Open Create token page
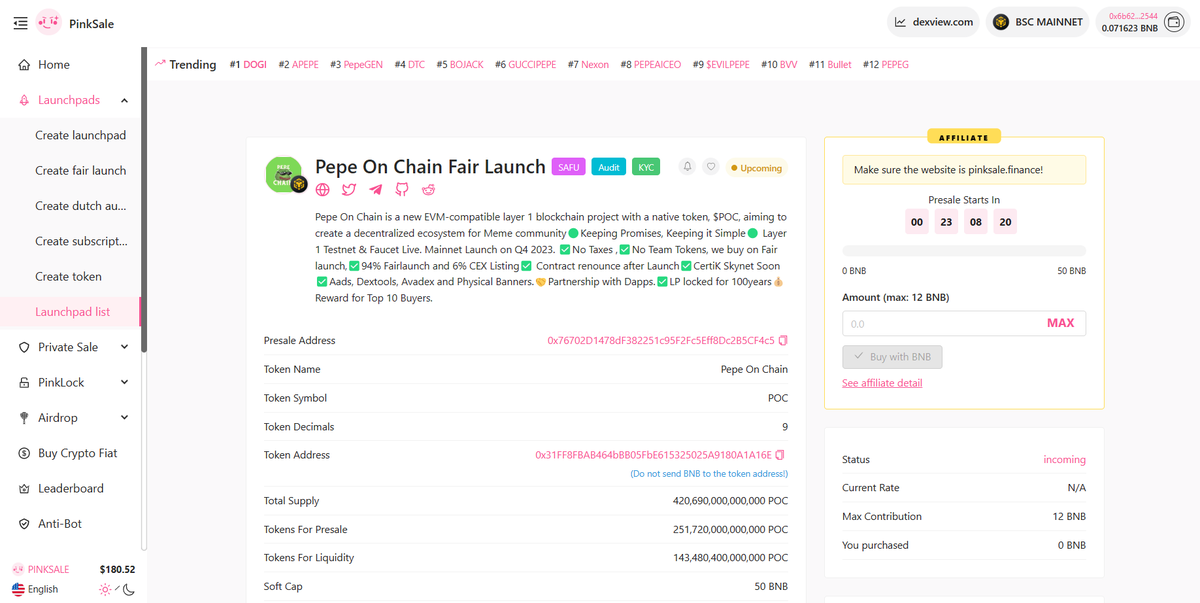 tap(71, 277)
